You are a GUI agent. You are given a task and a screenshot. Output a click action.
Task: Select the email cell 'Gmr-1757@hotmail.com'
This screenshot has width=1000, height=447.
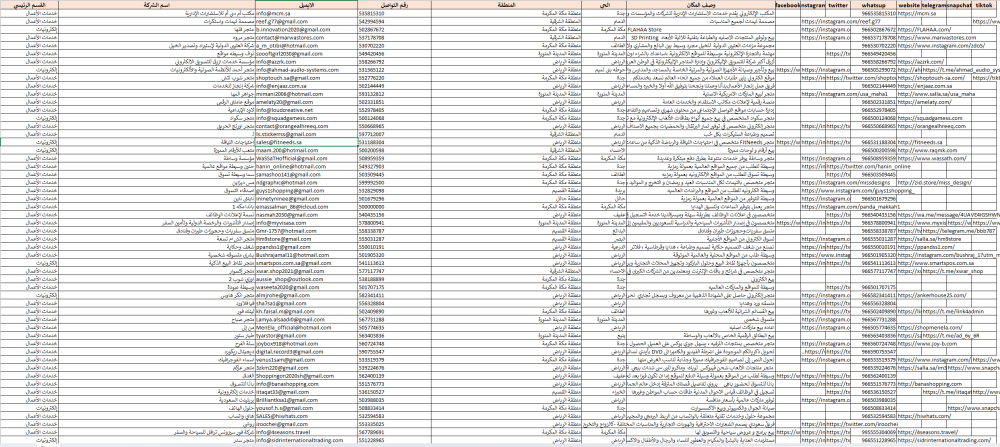click(306, 231)
